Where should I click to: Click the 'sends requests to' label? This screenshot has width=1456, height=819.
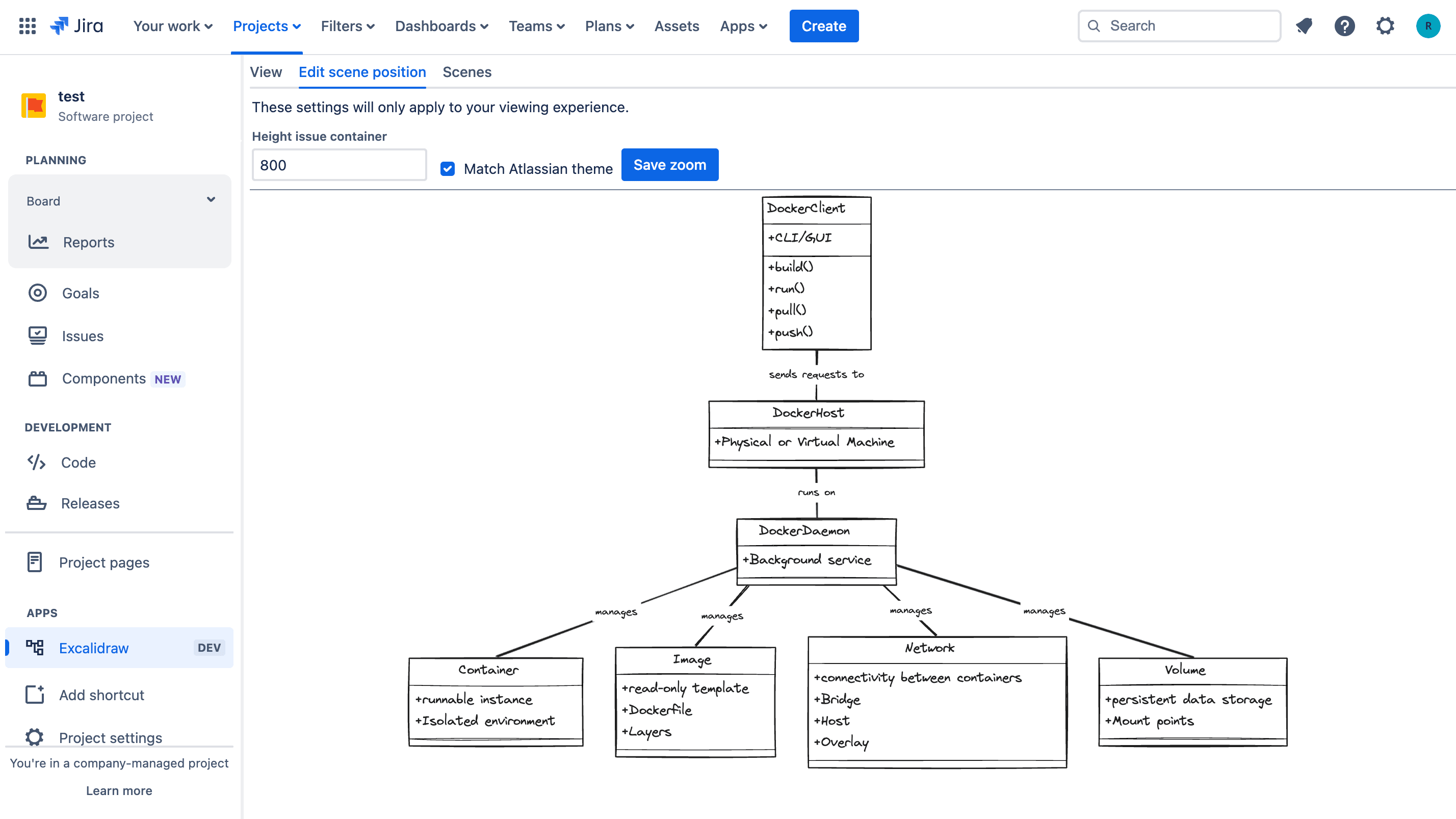(816, 374)
